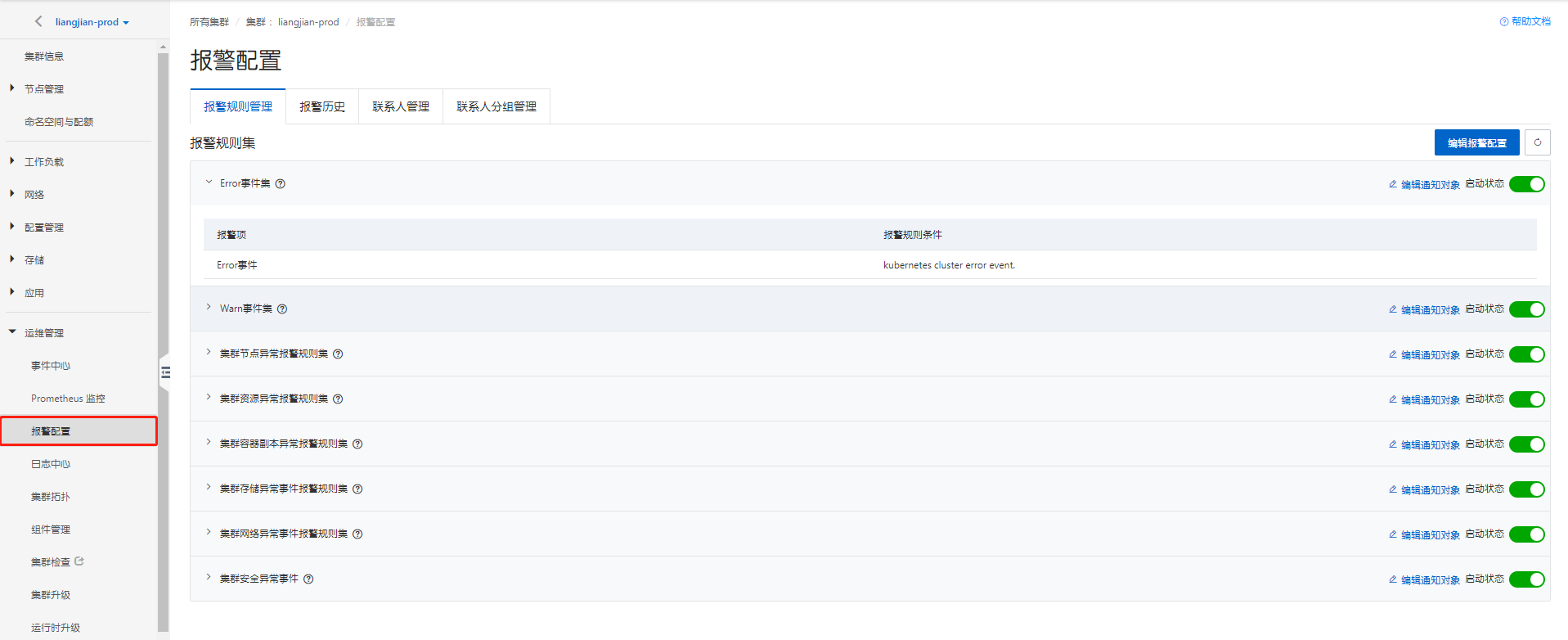Switch to the 报警历史 tab
Image resolution: width=1568 pixels, height=640 pixels.
tap(322, 107)
